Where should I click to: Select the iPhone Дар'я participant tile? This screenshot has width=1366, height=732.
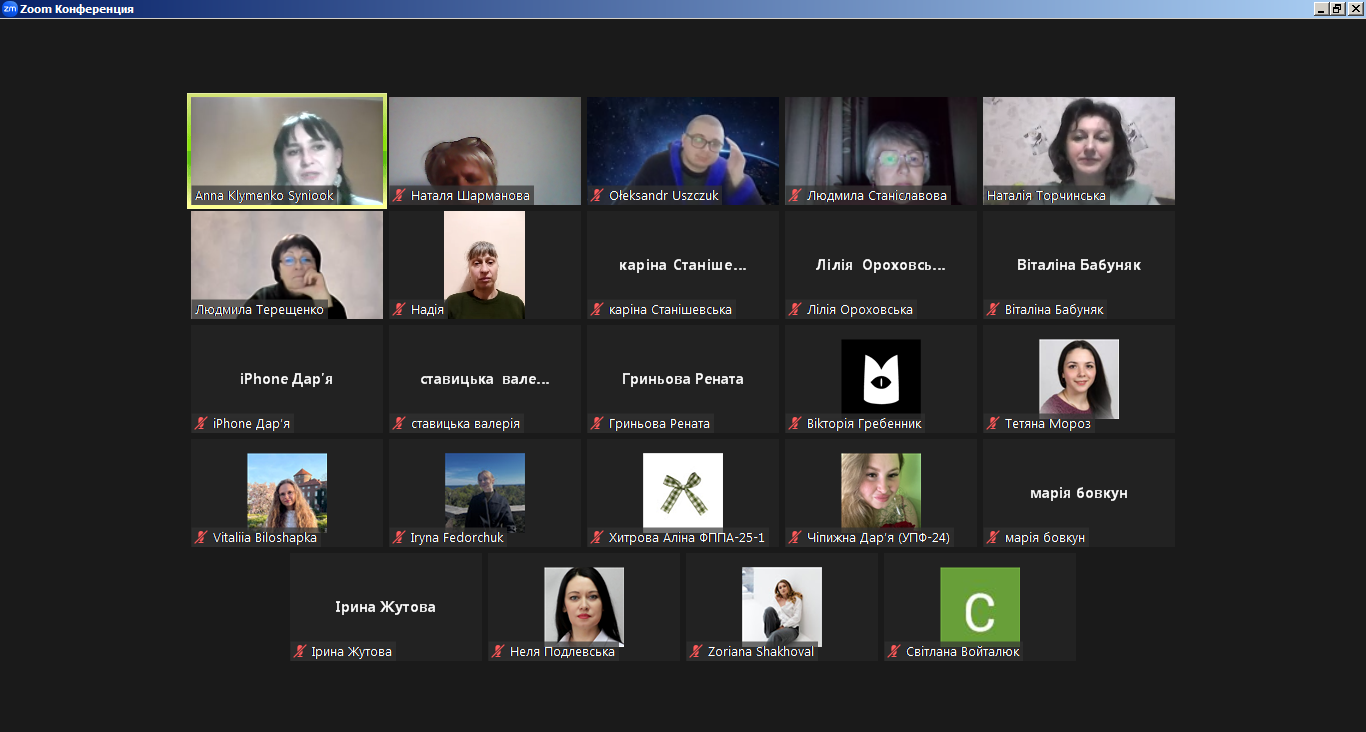tap(287, 379)
